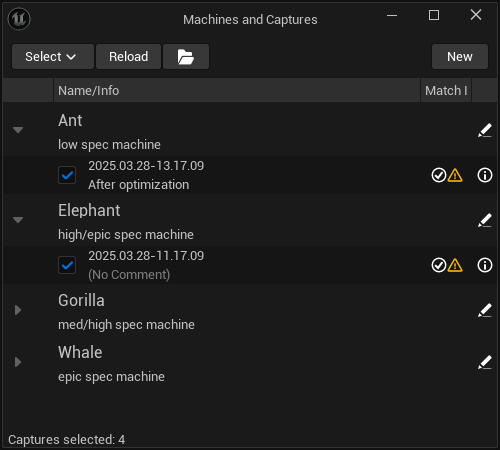Click the New button
Viewport: 500px width, 450px height.
pyautogui.click(x=460, y=57)
